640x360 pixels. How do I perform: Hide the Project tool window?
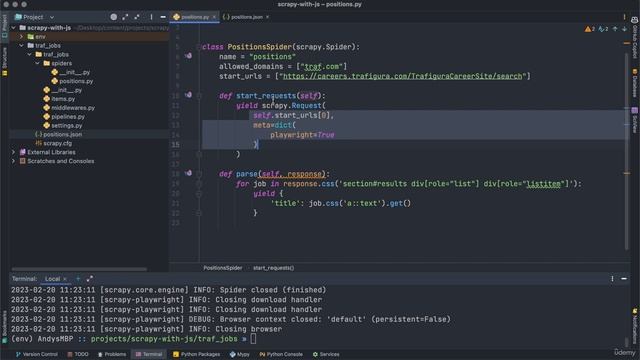tap(163, 17)
